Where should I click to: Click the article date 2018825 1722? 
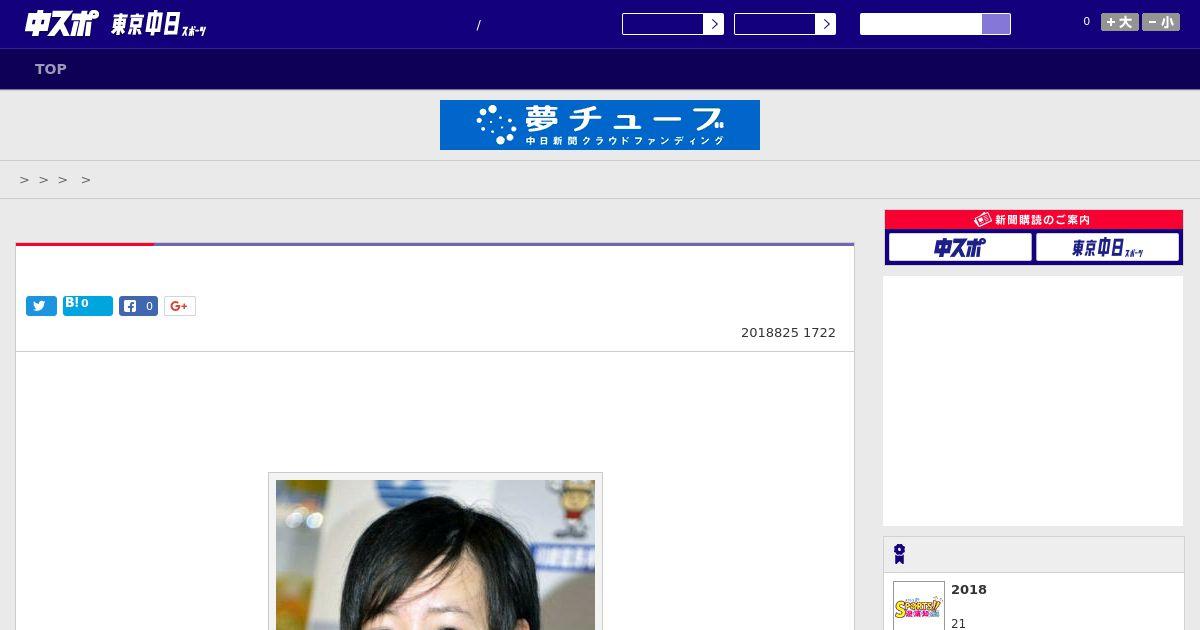(788, 333)
